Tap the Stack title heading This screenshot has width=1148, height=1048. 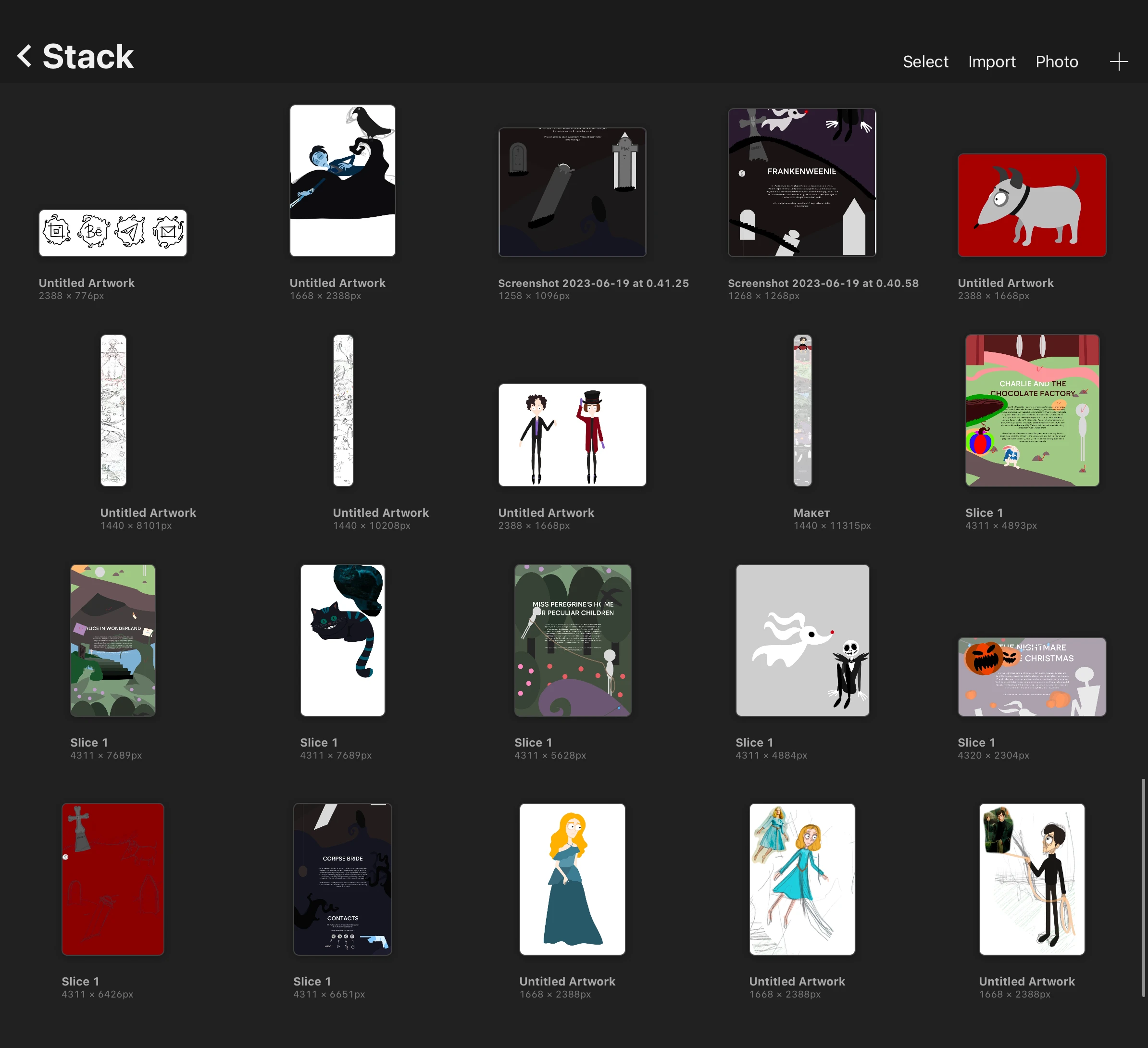[x=88, y=56]
